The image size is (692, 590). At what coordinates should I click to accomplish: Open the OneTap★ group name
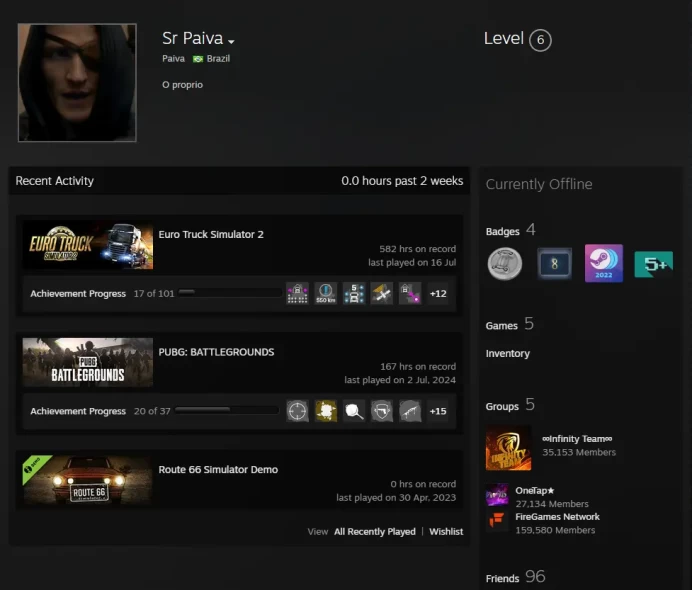click(534, 491)
